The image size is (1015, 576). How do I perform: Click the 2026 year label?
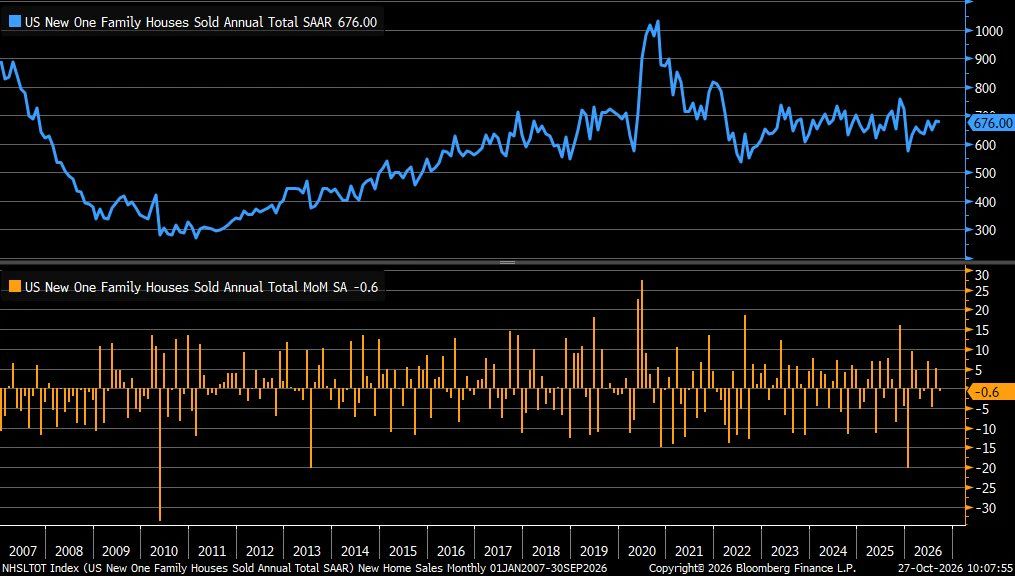928,551
